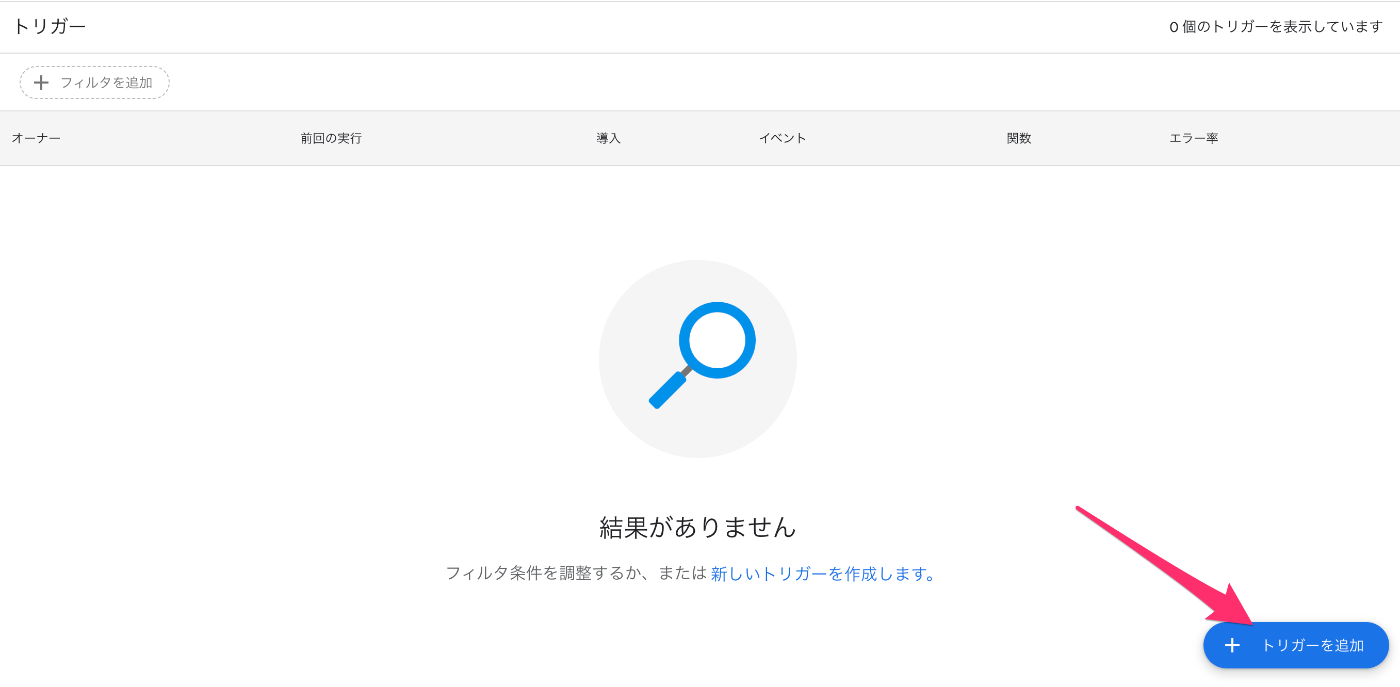Click the 導入 column header

coord(609,138)
